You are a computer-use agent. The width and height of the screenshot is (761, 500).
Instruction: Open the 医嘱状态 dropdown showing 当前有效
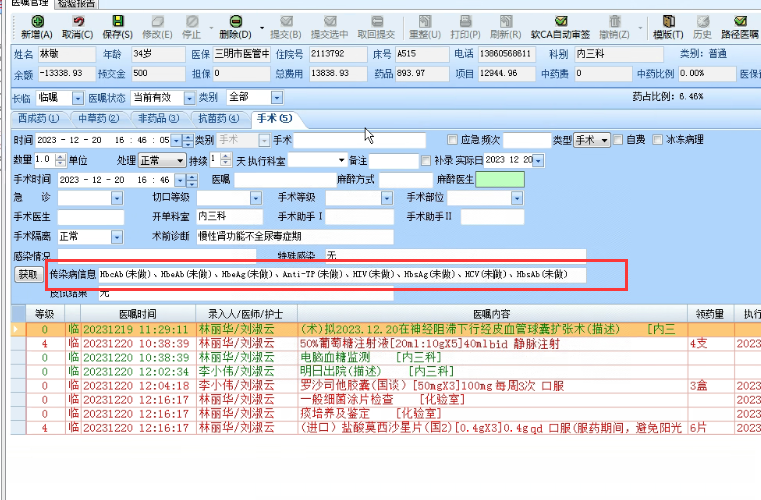click(189, 98)
